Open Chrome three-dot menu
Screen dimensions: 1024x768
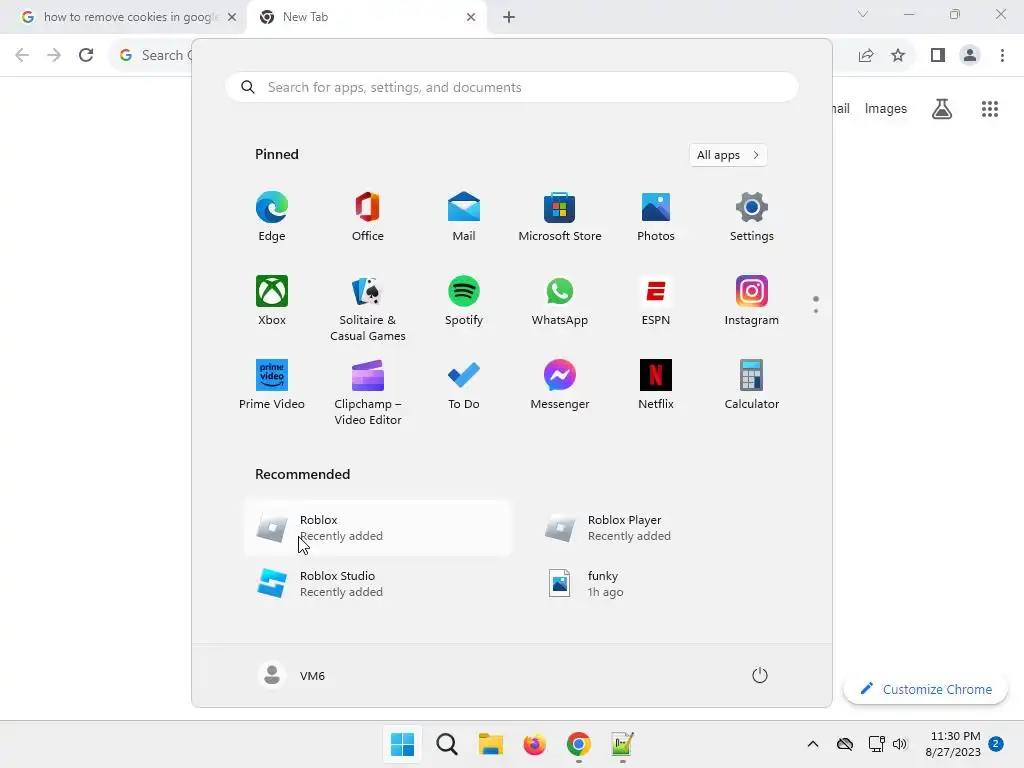point(1002,55)
